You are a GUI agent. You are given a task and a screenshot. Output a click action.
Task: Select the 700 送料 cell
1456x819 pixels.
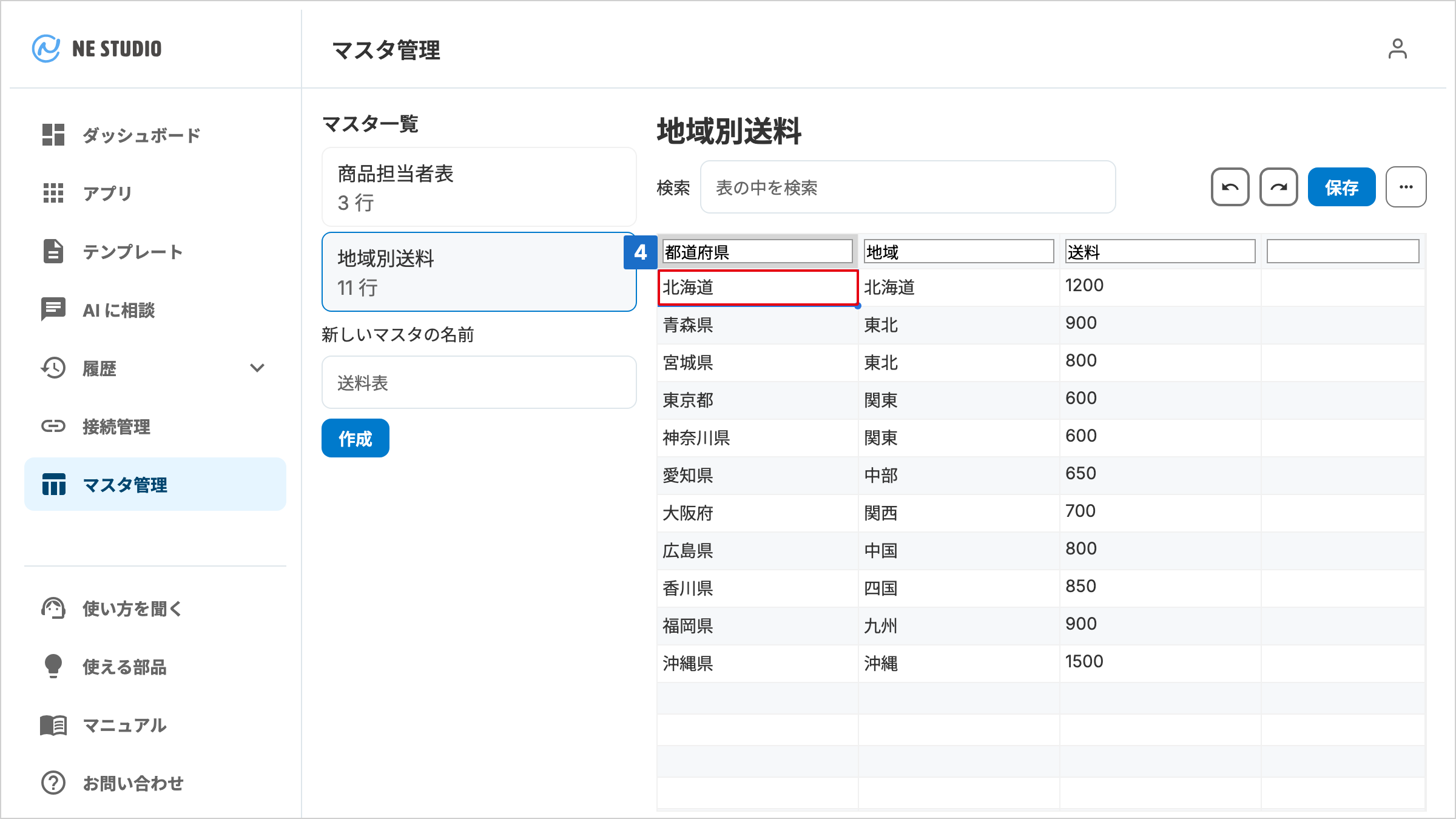[1160, 513]
